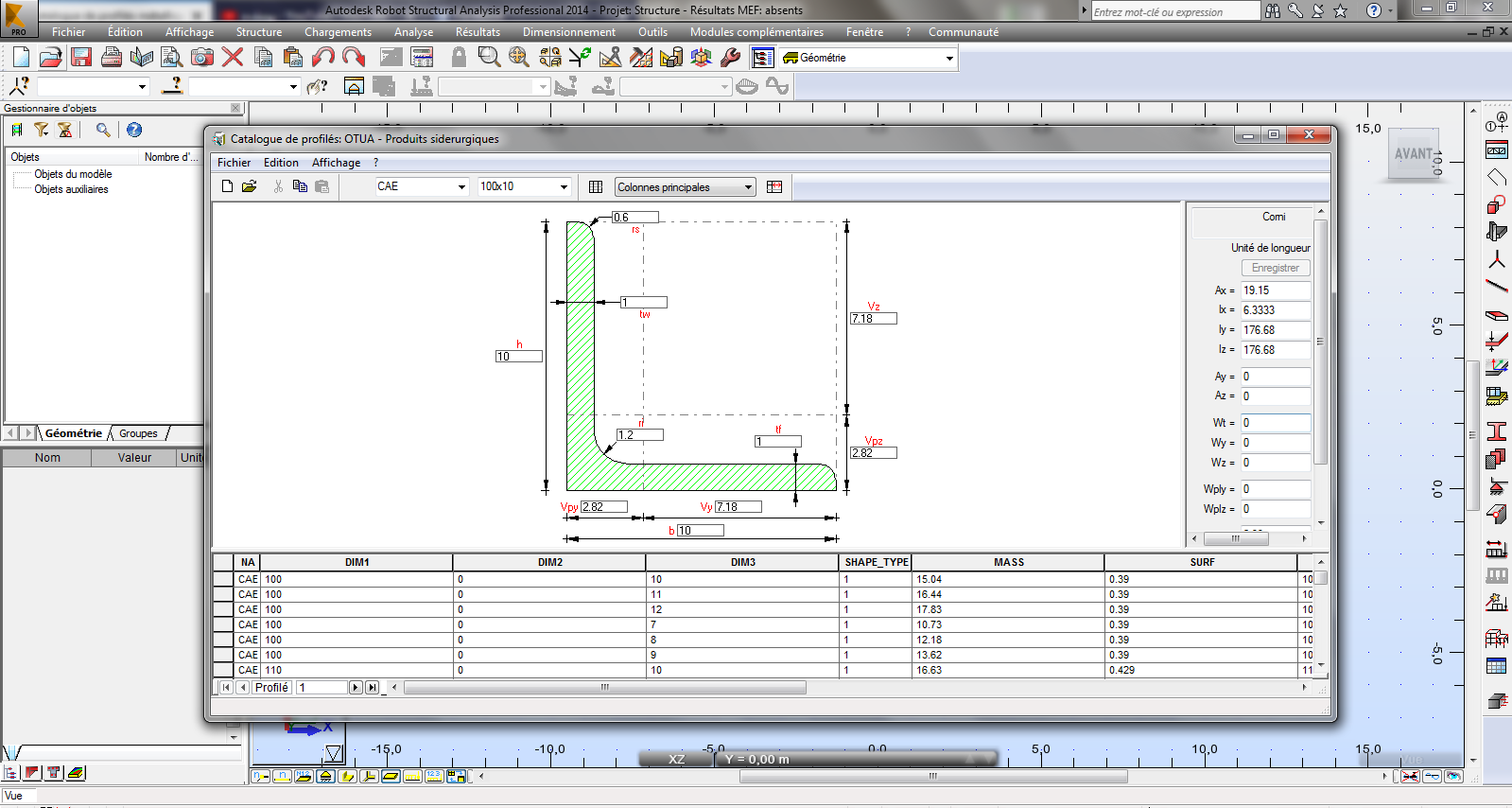
Task: Open a project with the folder icon
Action: (51, 58)
